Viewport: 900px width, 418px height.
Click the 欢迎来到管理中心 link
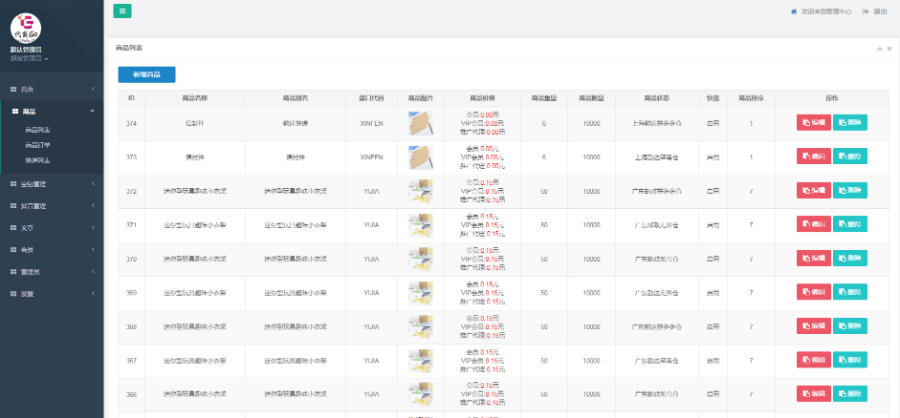coord(826,11)
